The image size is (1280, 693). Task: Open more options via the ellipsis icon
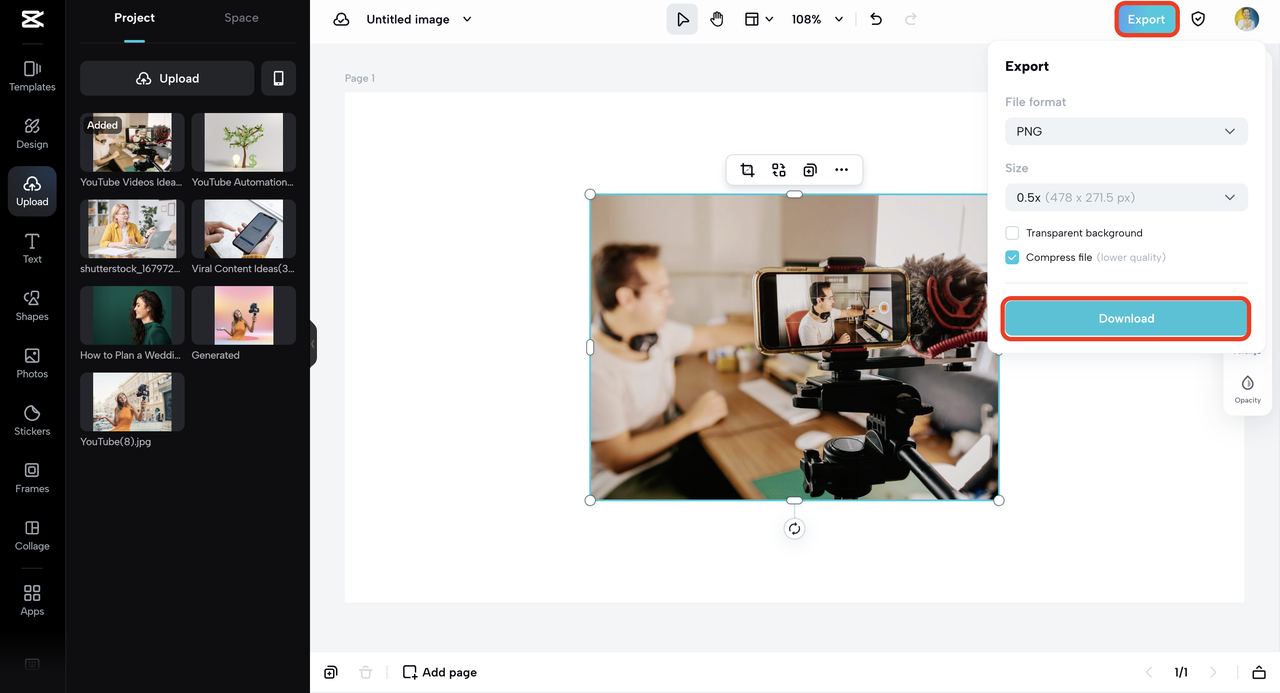[x=841, y=170]
